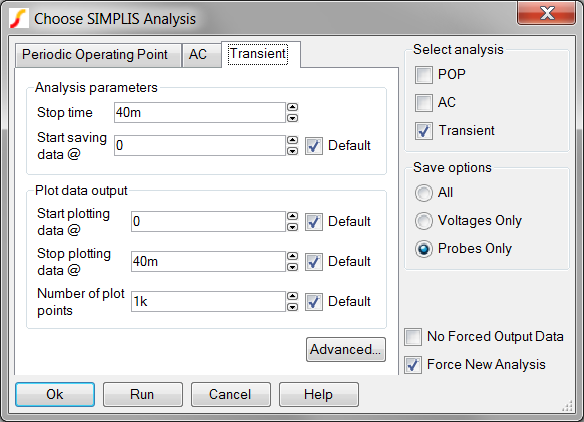Click the Run button

[143, 394]
